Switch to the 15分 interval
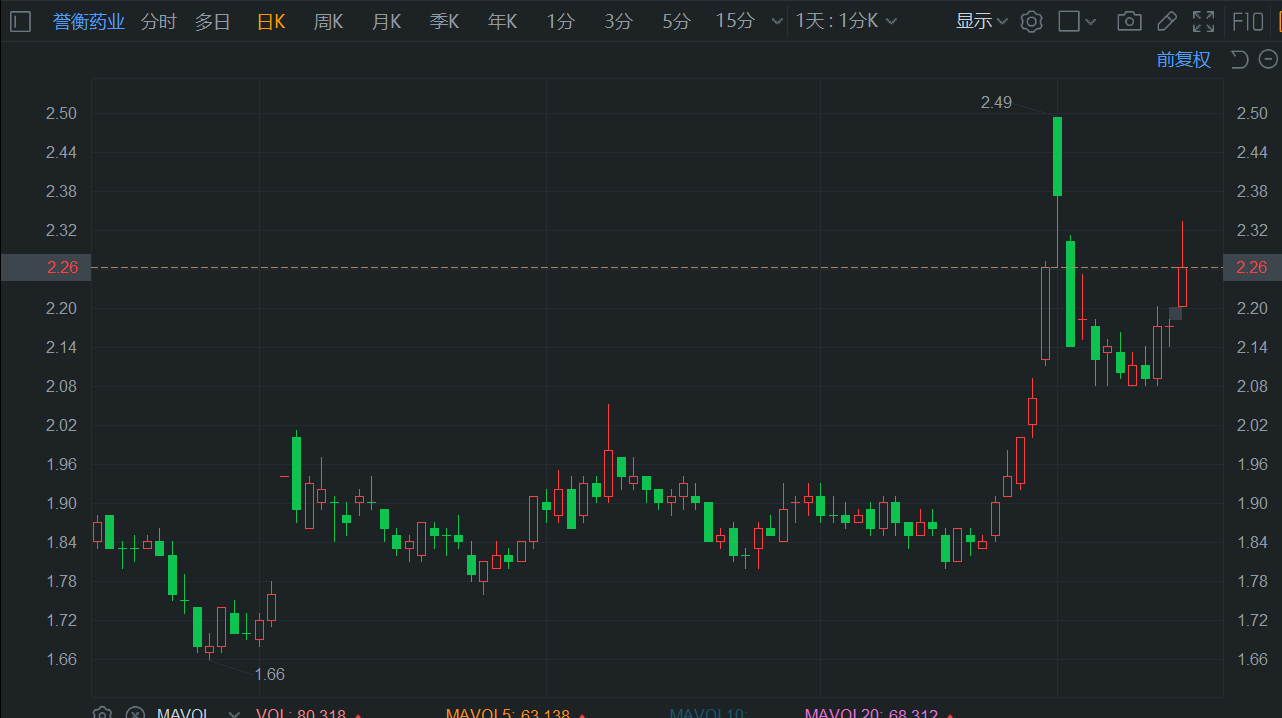 [735, 21]
